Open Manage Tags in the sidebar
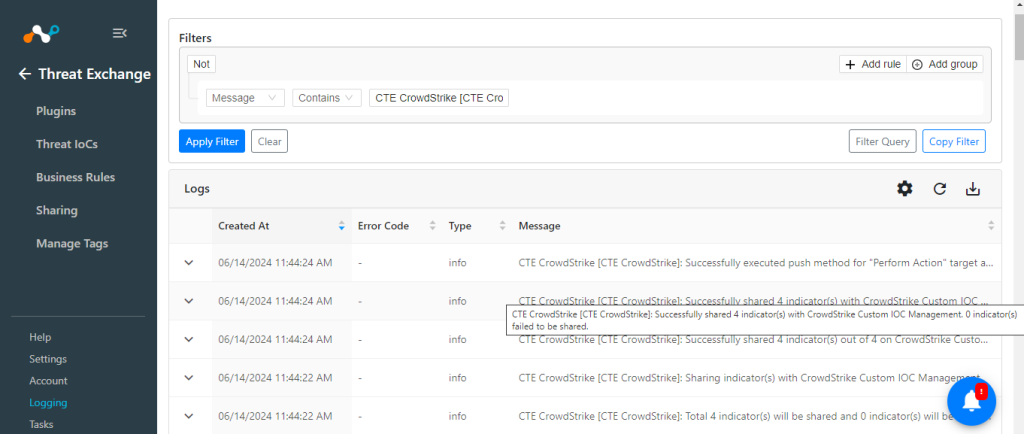This screenshot has height=434, width=1024. pyautogui.click(x=72, y=243)
